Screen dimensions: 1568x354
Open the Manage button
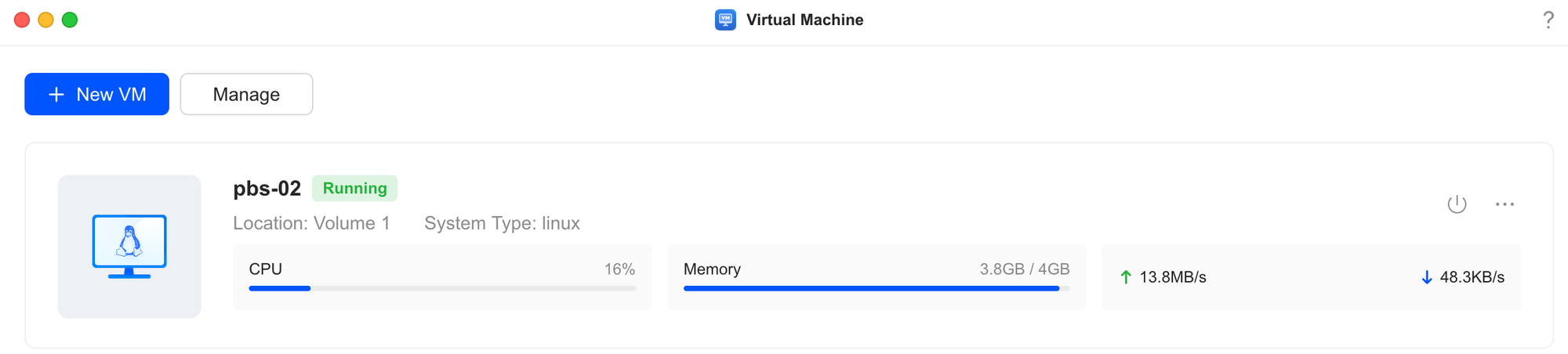(x=246, y=94)
